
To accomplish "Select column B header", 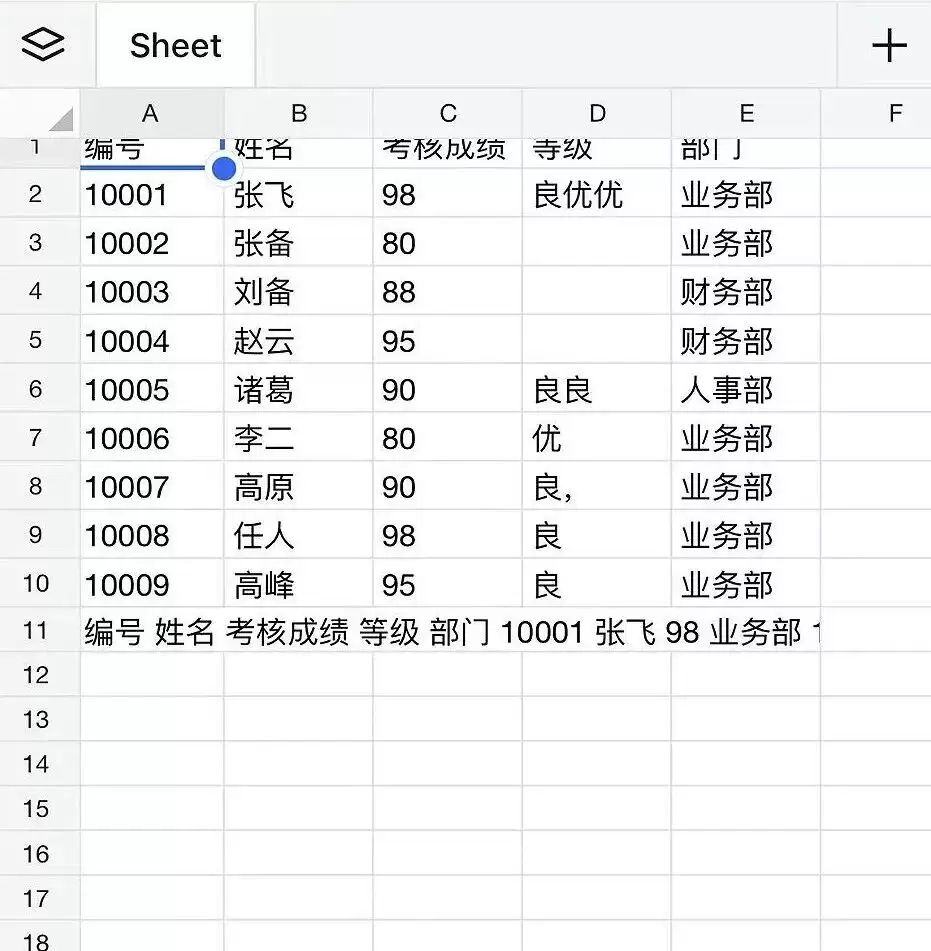I will coord(298,113).
